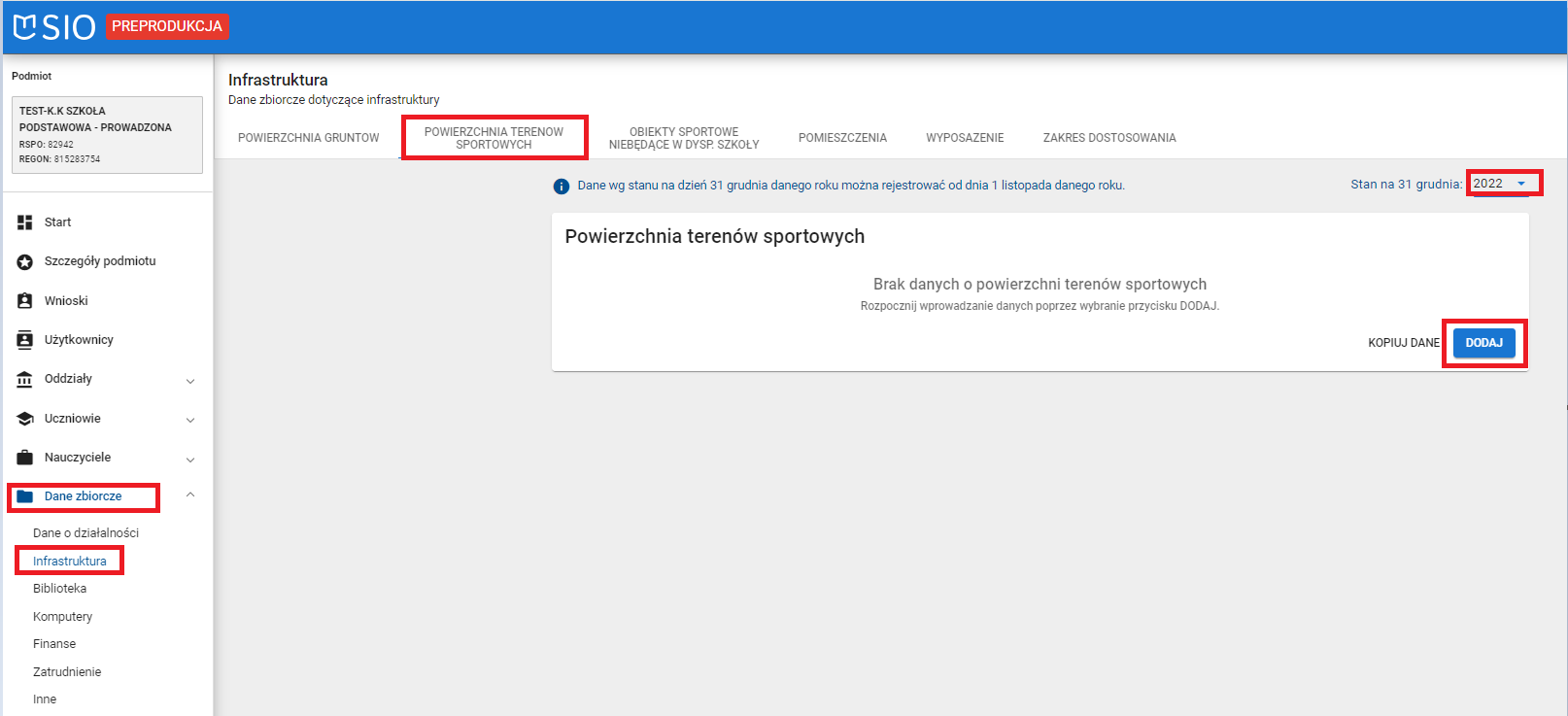This screenshot has height=716, width=1568.
Task: Open Biblioteka in the sidebar
Action: [x=59, y=589]
